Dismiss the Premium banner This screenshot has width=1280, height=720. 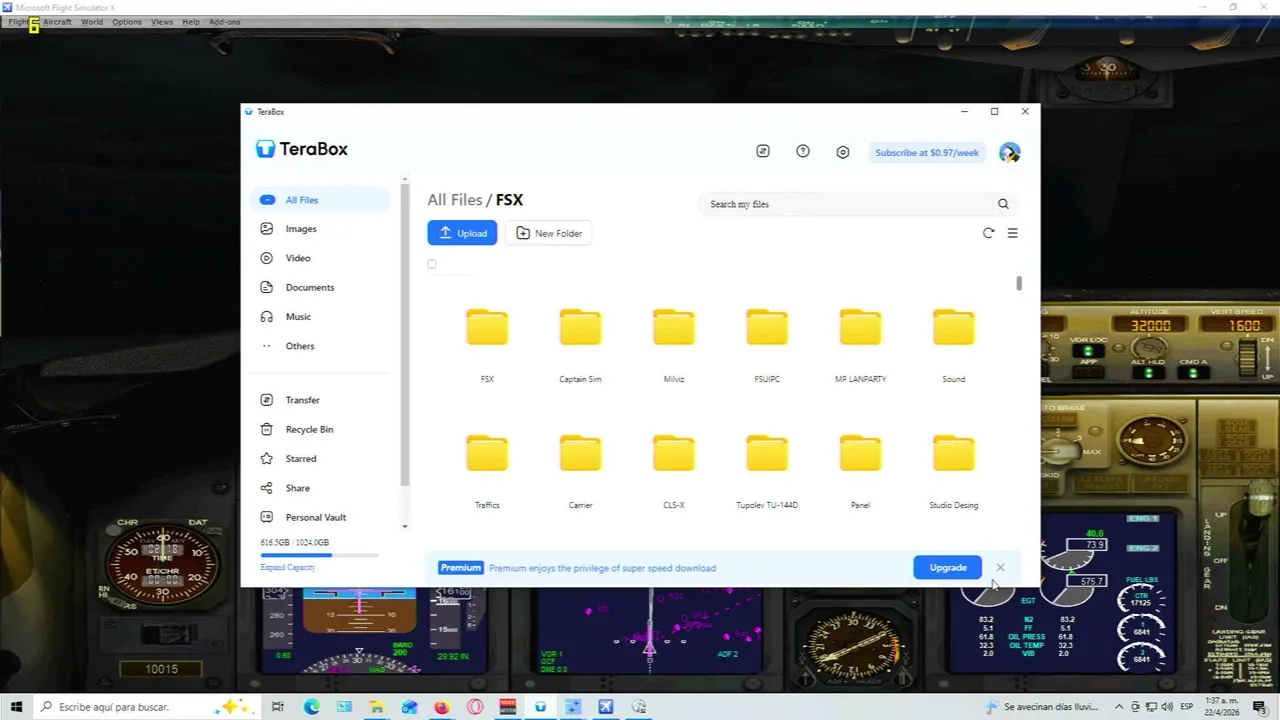point(1000,568)
